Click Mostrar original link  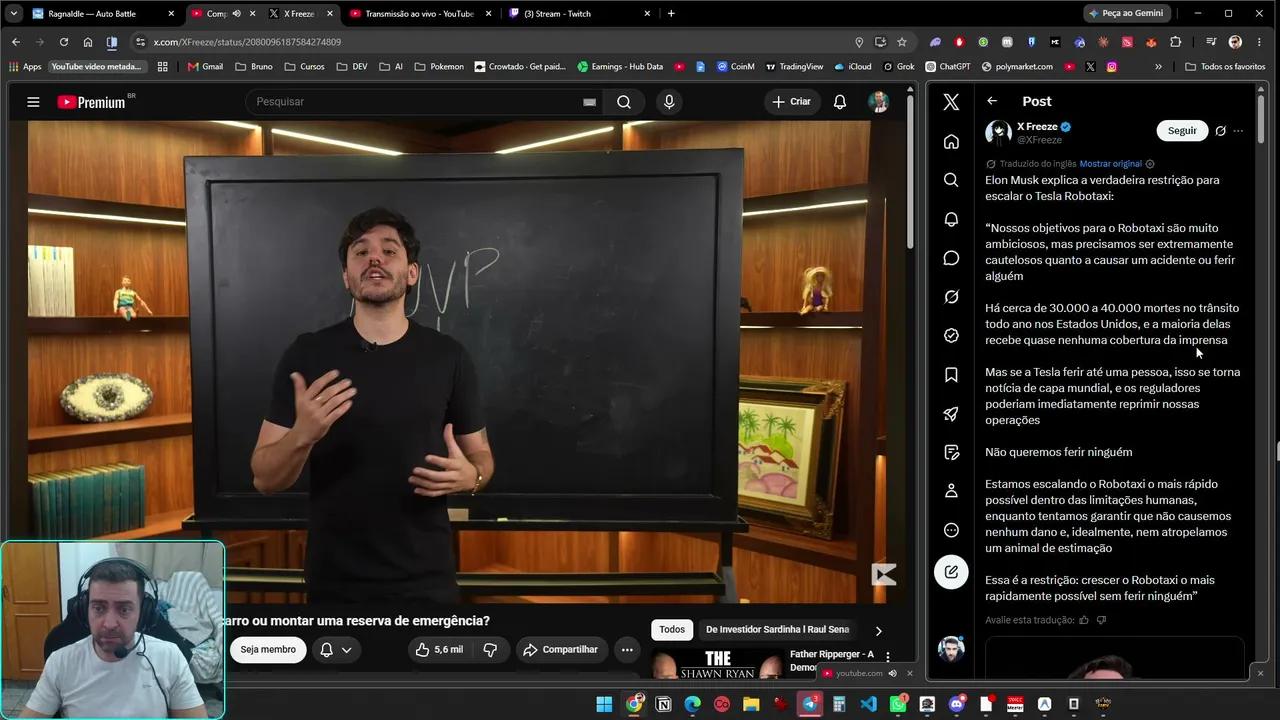[x=1110, y=164]
